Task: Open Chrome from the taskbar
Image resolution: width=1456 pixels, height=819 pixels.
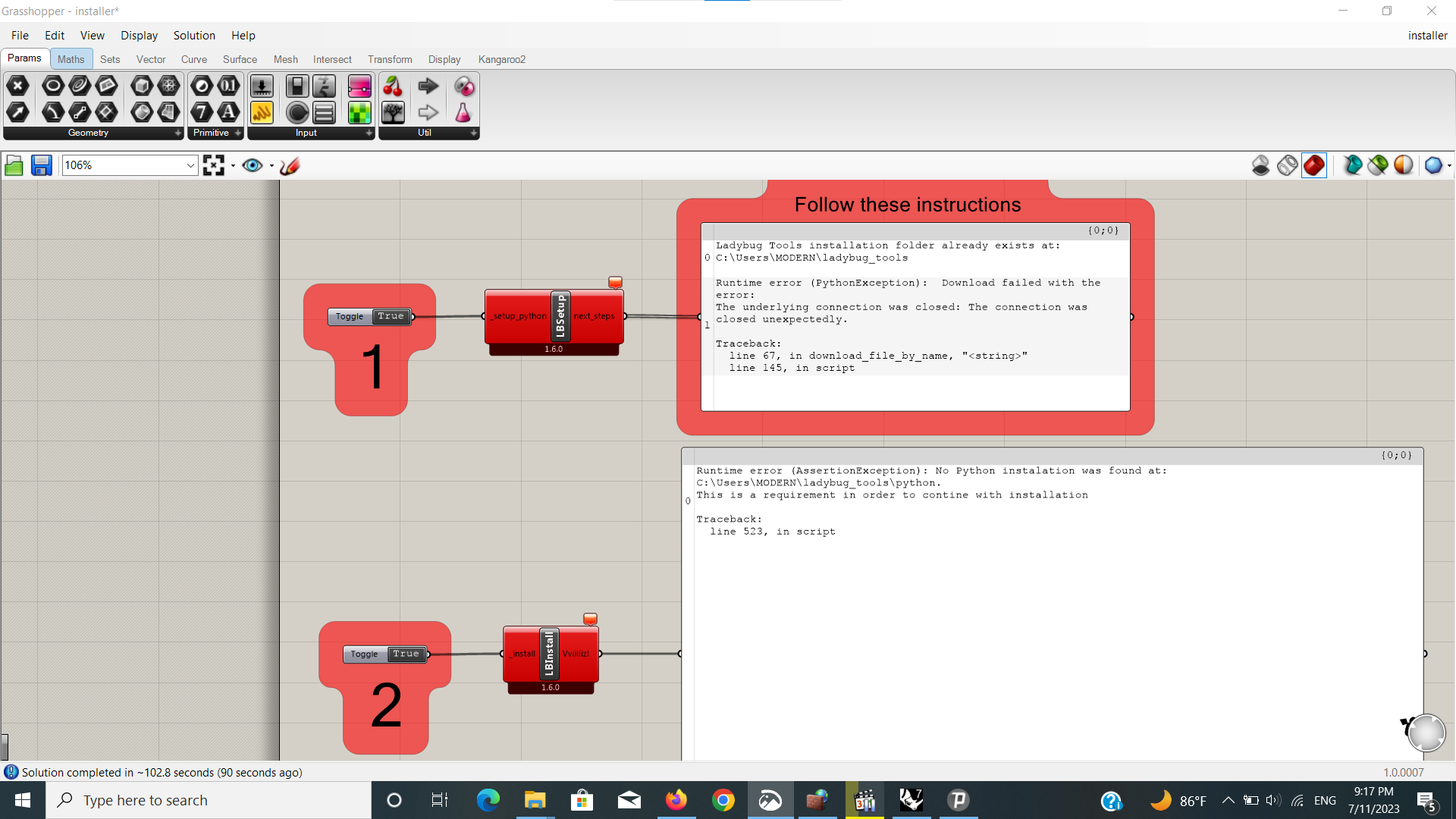Action: [x=723, y=800]
